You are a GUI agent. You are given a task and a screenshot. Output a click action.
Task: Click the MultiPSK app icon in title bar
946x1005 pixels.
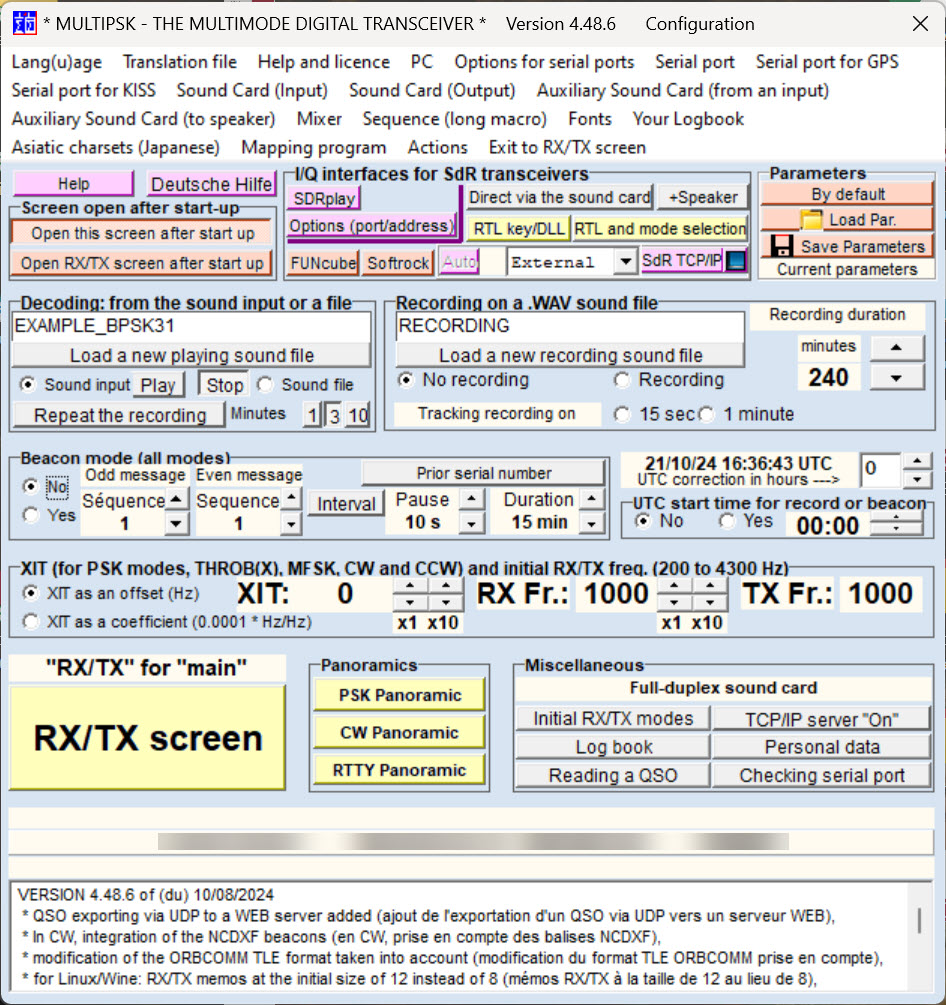point(24,24)
